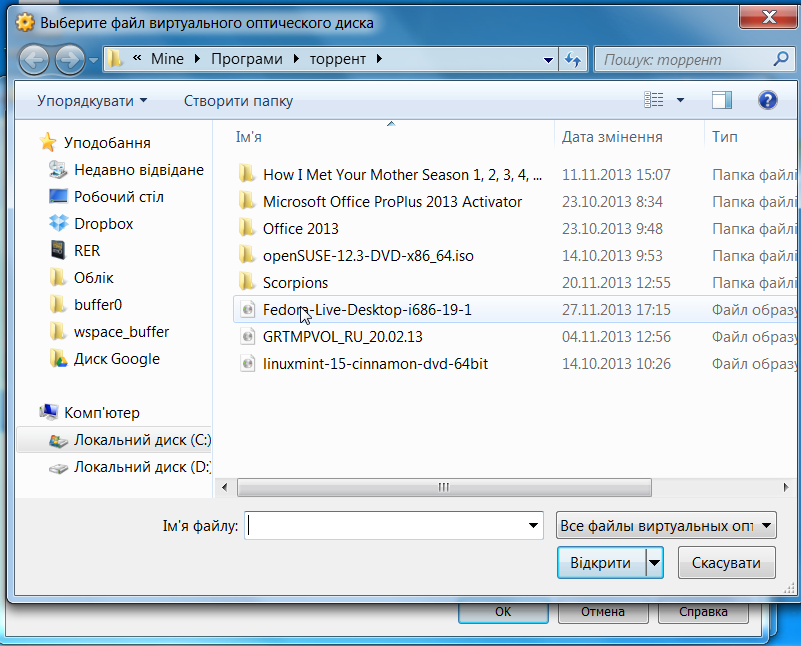Sort by Дата змінення column header
The width and height of the screenshot is (801, 646).
point(612,136)
